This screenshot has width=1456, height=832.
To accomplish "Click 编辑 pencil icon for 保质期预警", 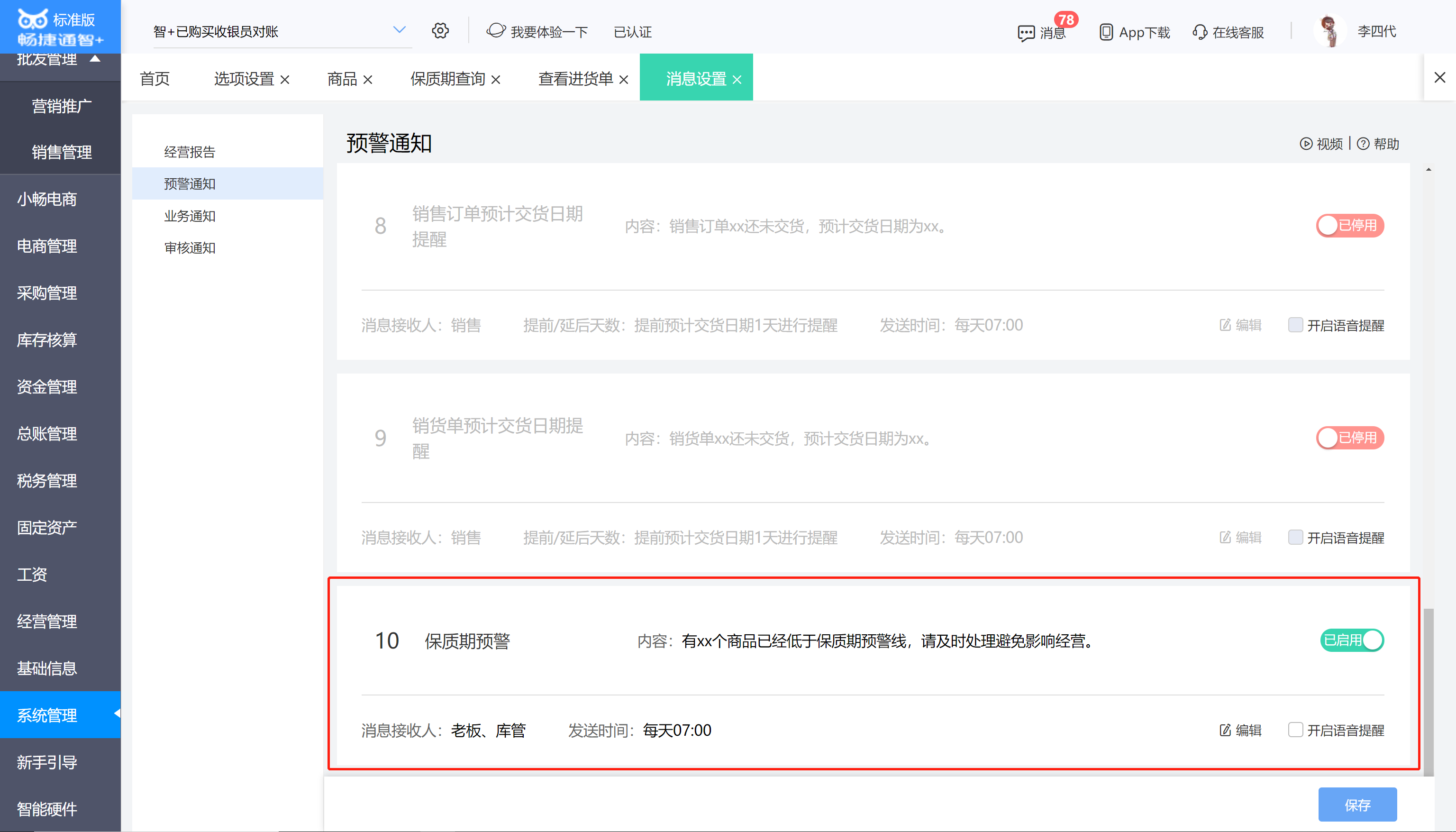I will pos(1225,730).
